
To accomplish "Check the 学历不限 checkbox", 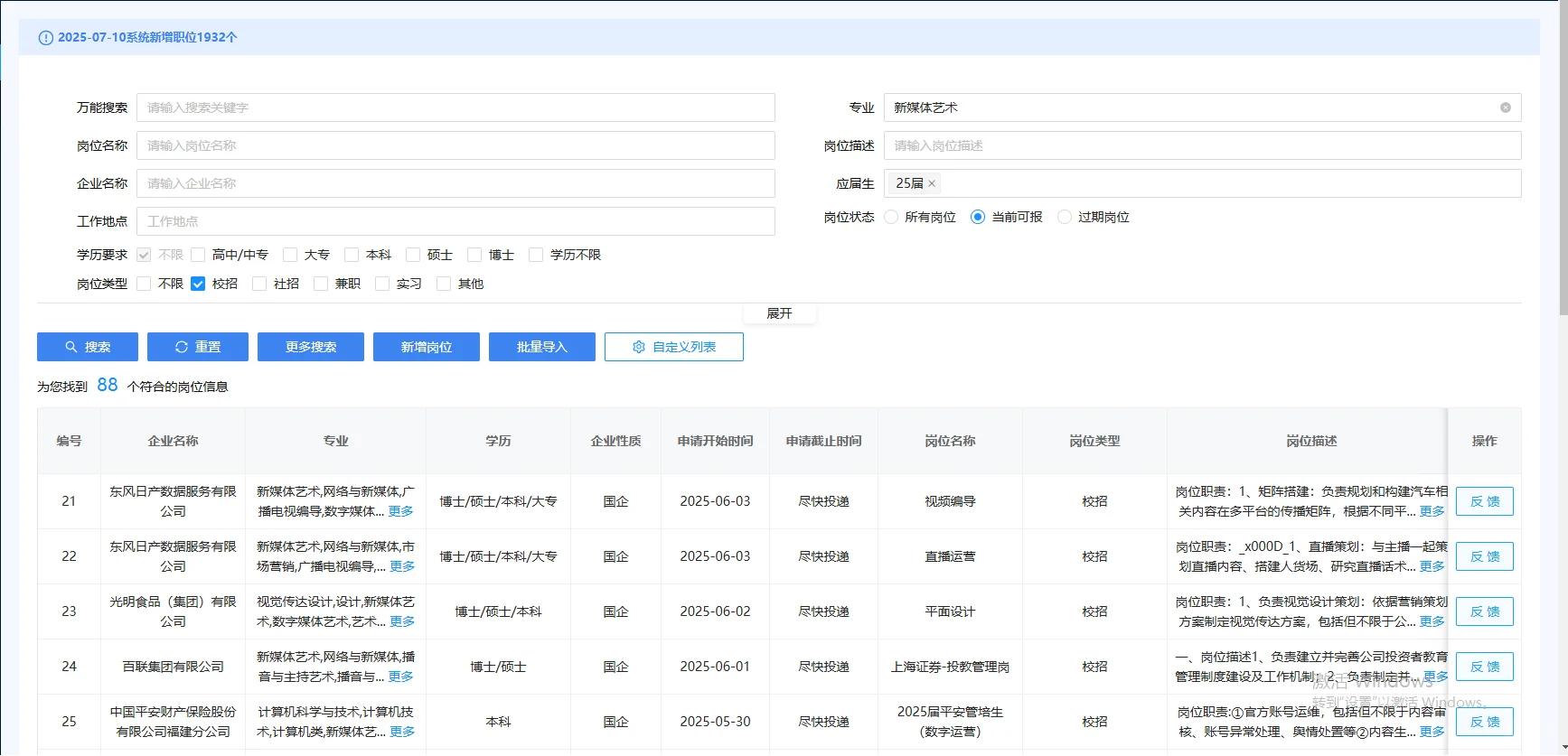I will coord(536,255).
